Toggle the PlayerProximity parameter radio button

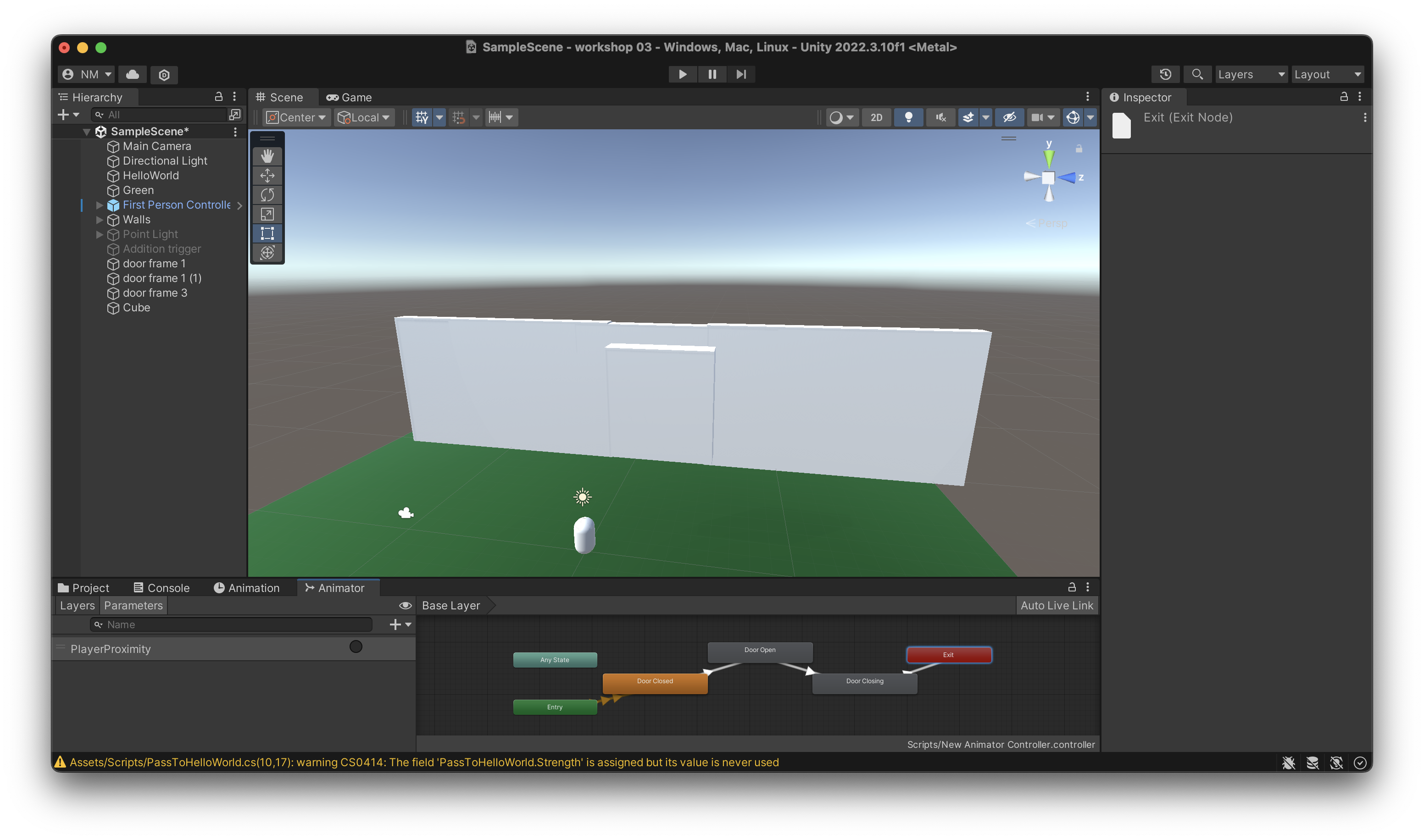[x=356, y=647]
